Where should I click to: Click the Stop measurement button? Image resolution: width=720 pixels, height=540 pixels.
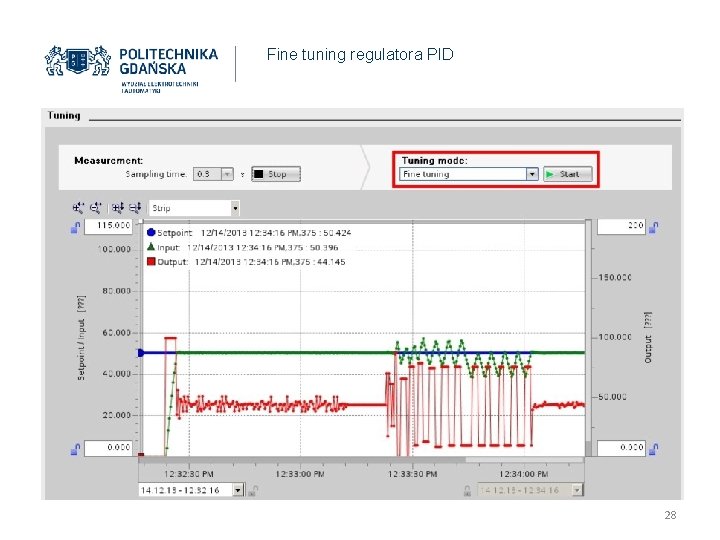click(276, 174)
